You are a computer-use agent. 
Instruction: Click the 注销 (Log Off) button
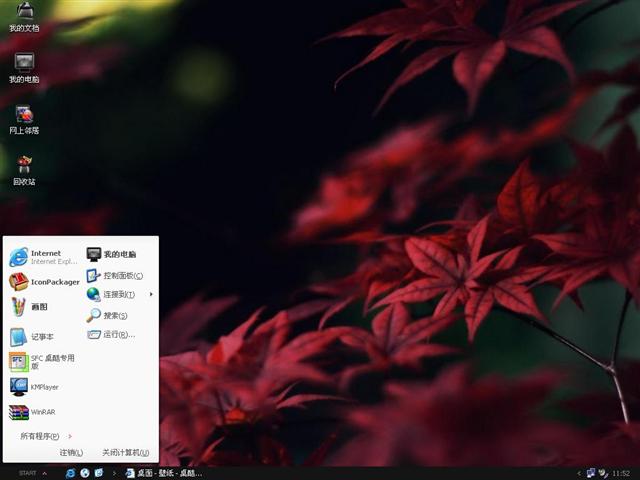(x=70, y=453)
